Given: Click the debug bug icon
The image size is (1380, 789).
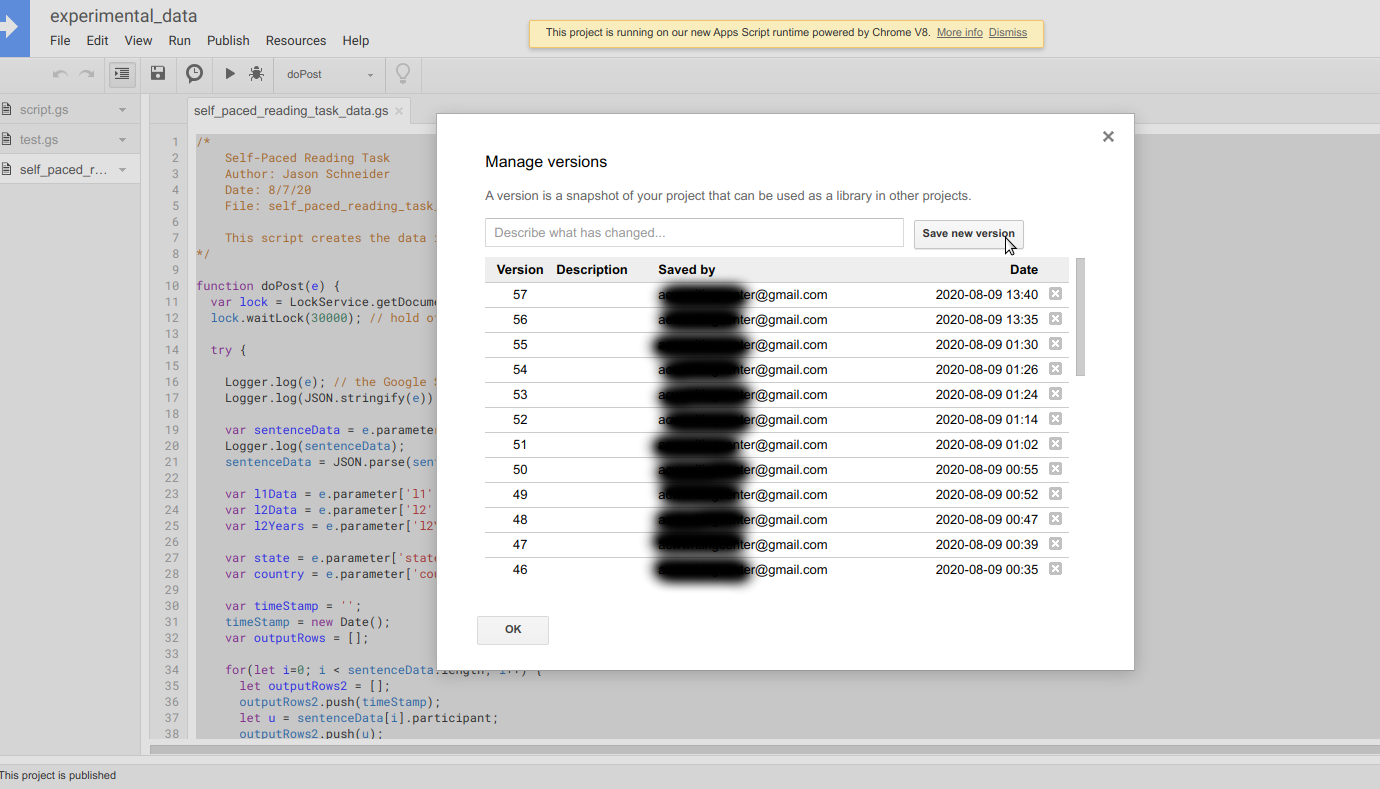Looking at the screenshot, I should click(x=257, y=74).
